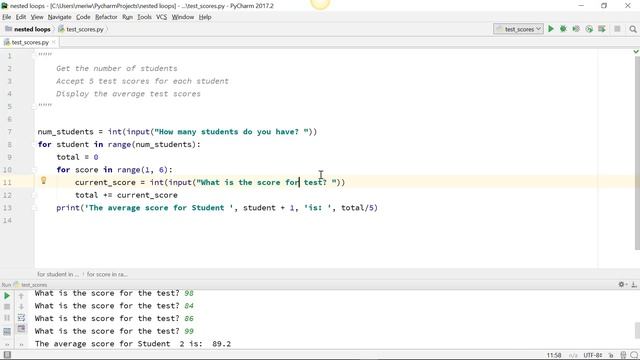Image resolution: width=640 pixels, height=360 pixels.
Task: Close the test_scores.py editor tab
Action: pos(54,42)
